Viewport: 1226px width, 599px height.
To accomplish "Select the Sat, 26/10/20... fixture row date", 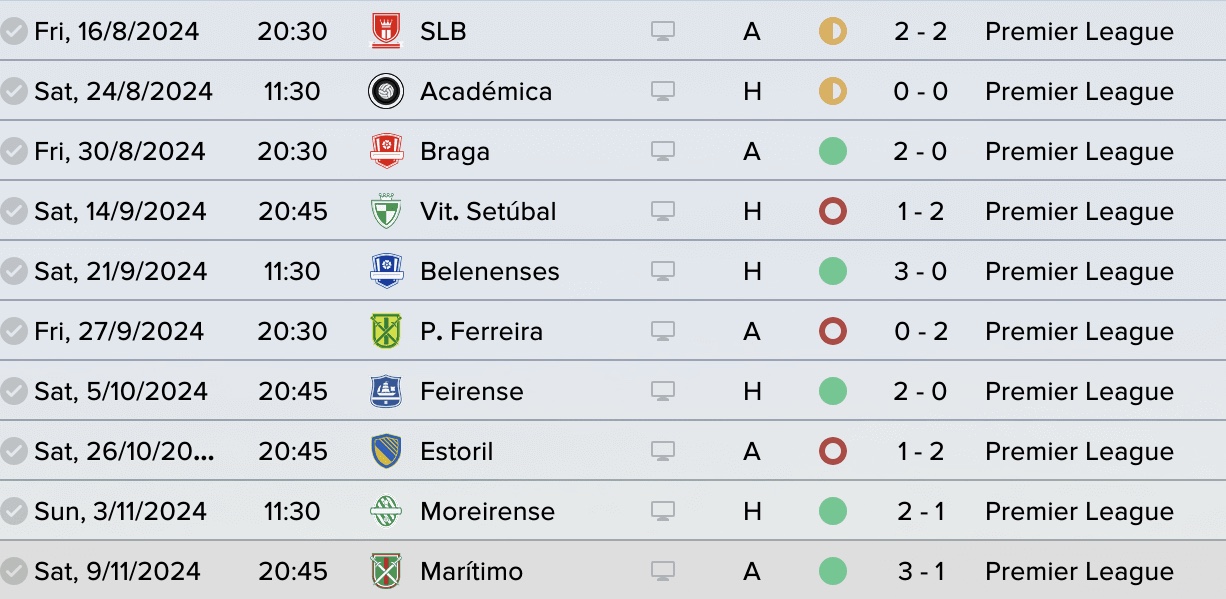I will click(x=124, y=451).
